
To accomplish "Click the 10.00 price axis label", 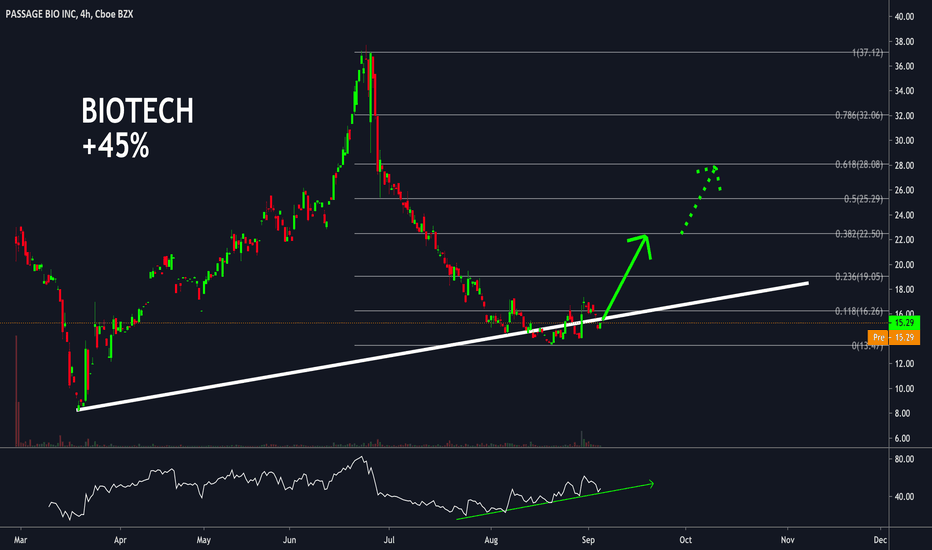I will coord(904,389).
